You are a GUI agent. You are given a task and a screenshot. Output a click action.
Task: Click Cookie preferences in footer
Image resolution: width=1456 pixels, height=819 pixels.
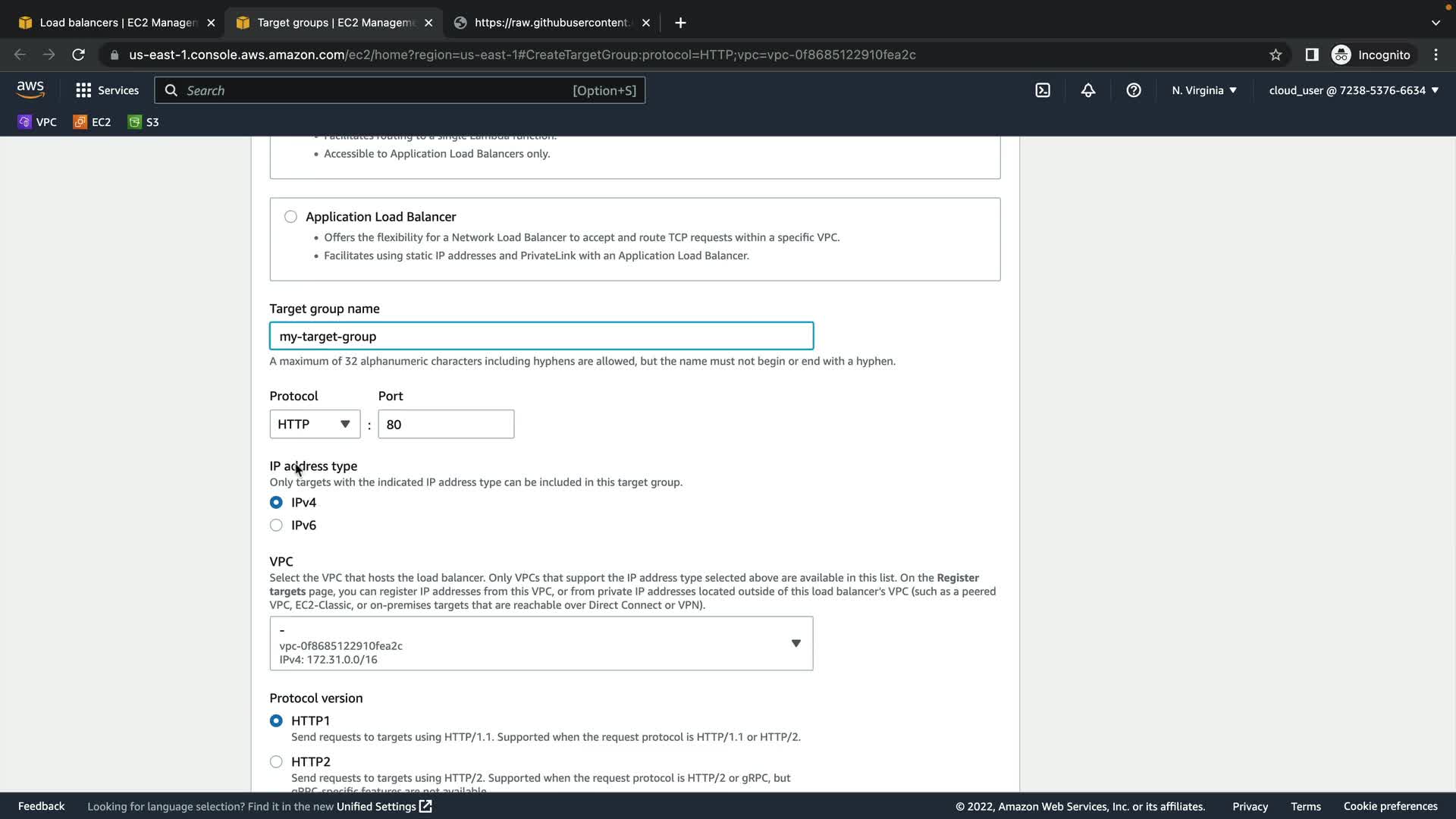pyautogui.click(x=1390, y=807)
